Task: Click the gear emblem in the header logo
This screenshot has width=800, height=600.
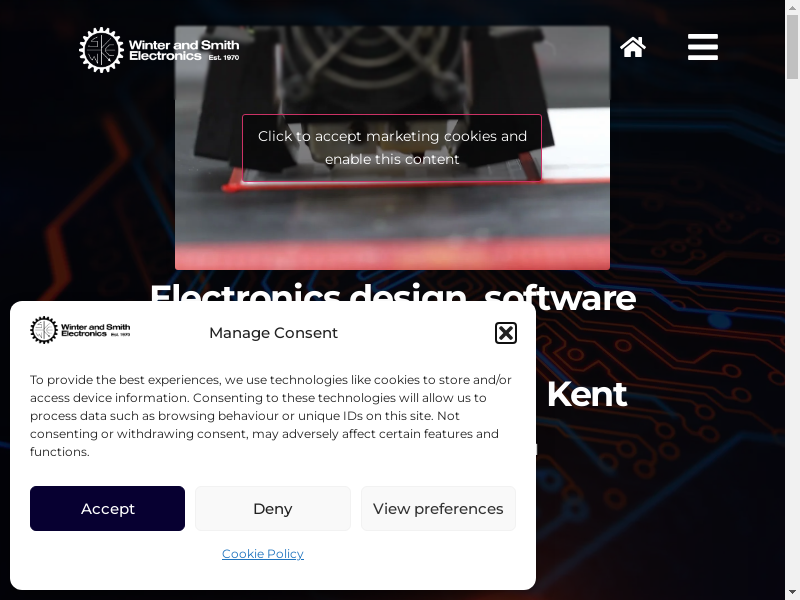Action: pyautogui.click(x=101, y=49)
